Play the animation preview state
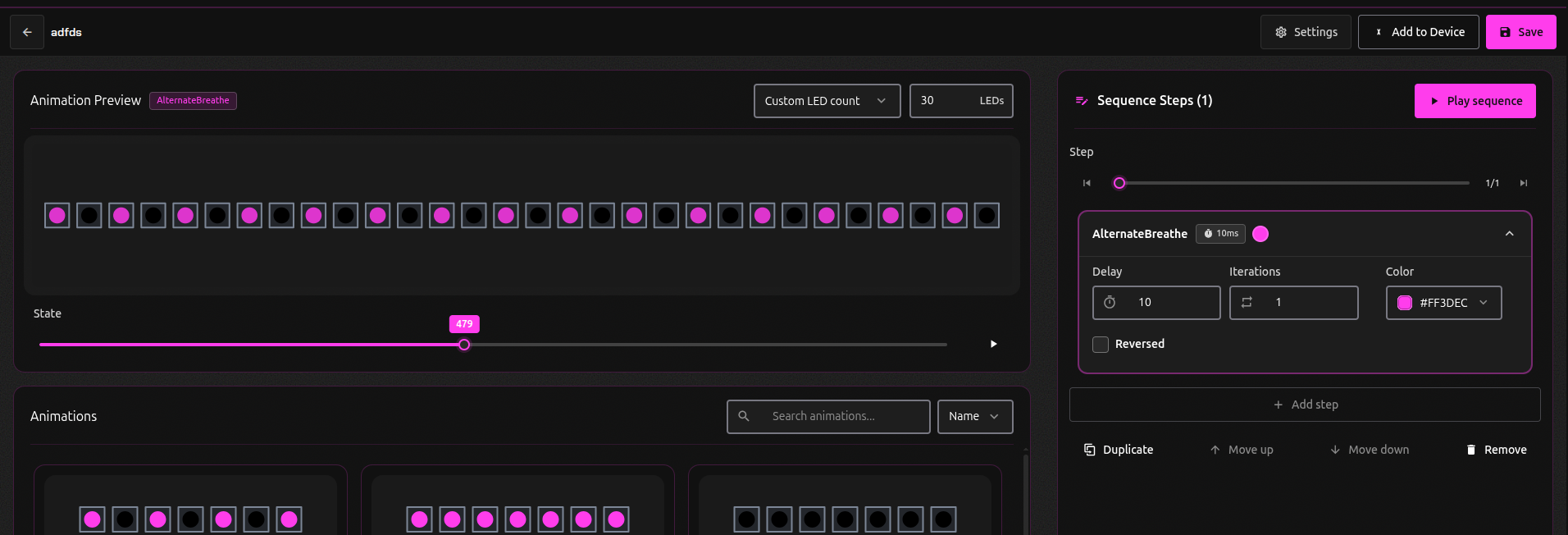This screenshot has height=535, width=1568. click(x=993, y=344)
